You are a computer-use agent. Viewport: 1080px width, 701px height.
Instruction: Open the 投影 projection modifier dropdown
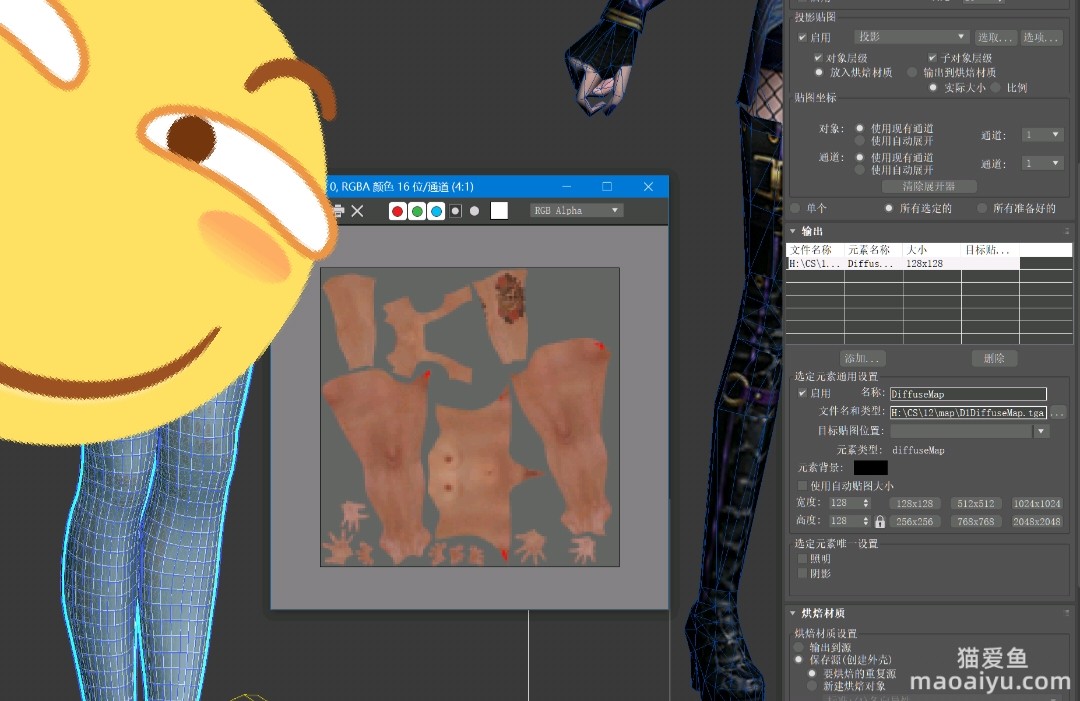pos(911,37)
